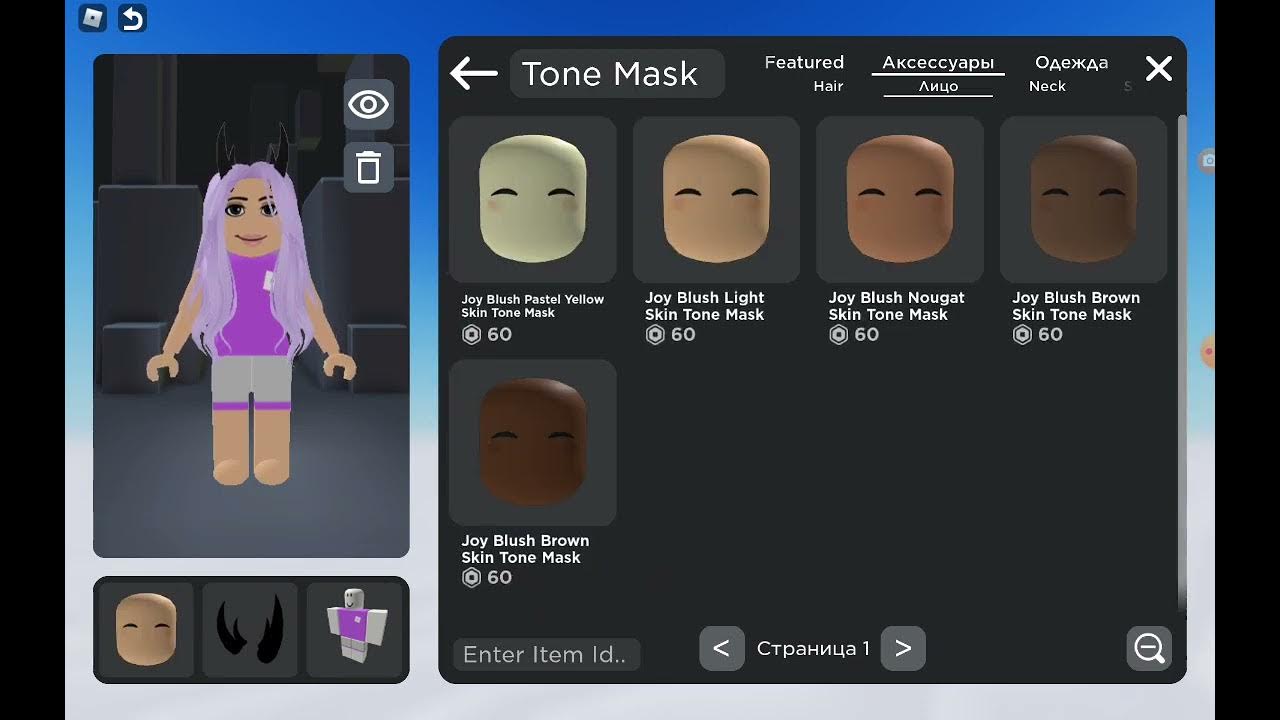Select Joy Blush Nougat mask thumbnail
The height and width of the screenshot is (720, 1280).
pyautogui.click(x=900, y=199)
